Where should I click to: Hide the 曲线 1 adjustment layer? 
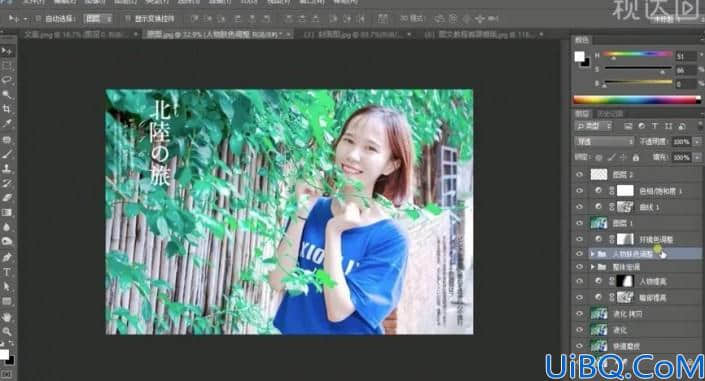580,207
